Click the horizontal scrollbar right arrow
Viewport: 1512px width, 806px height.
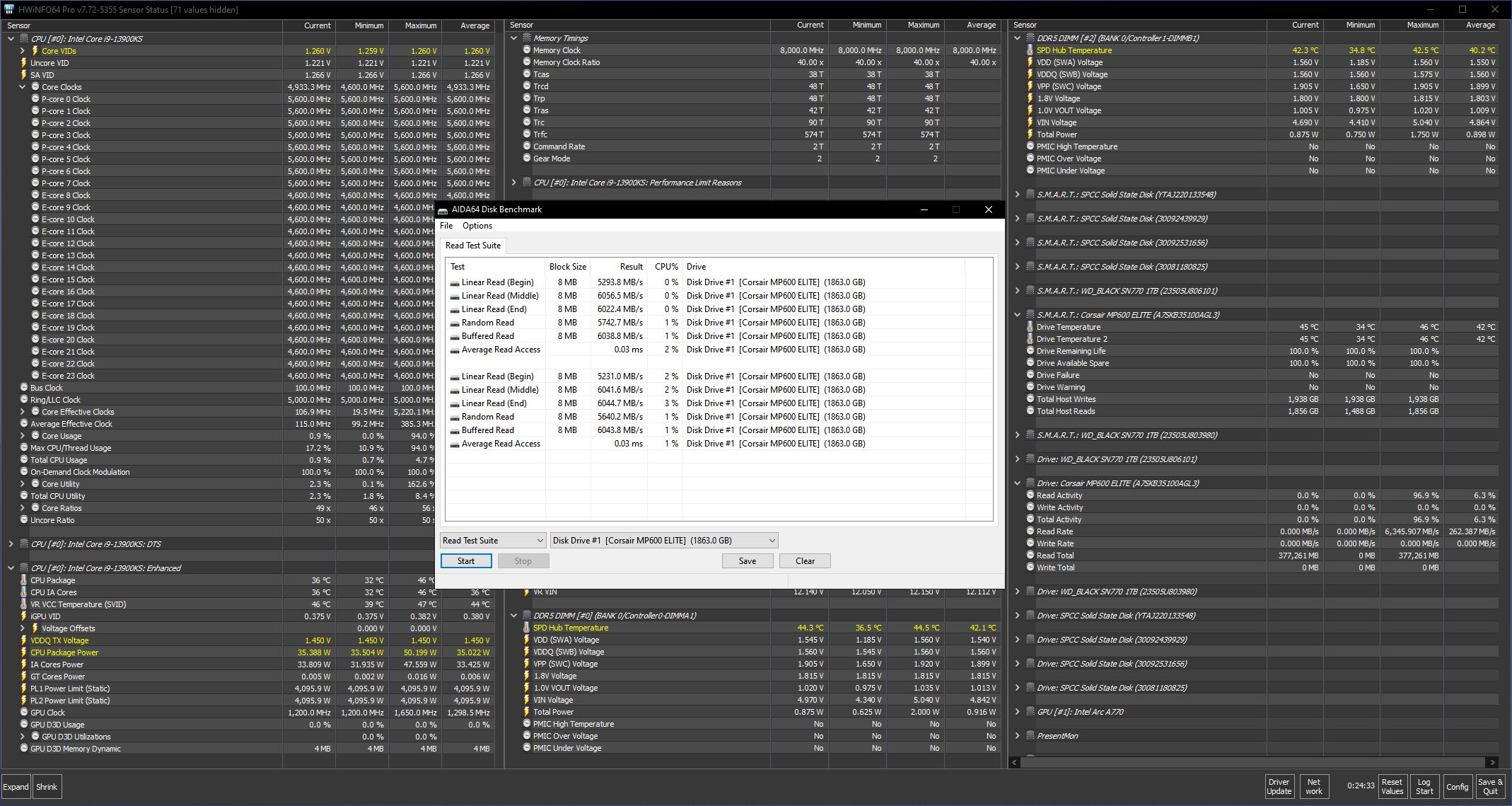[1492, 762]
